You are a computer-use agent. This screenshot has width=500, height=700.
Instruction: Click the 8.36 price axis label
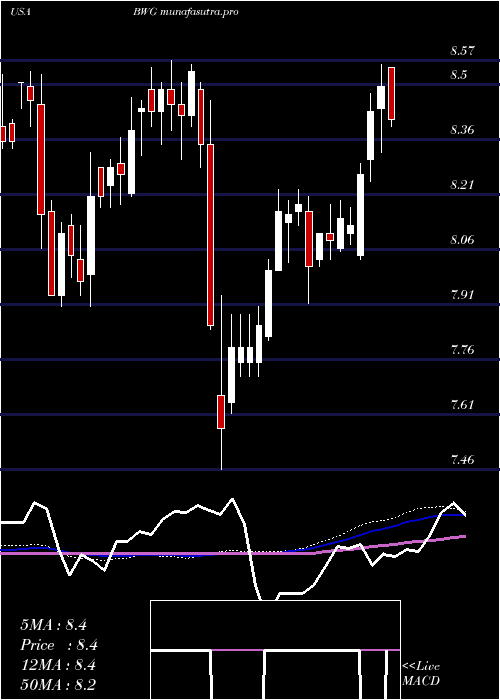pyautogui.click(x=462, y=130)
